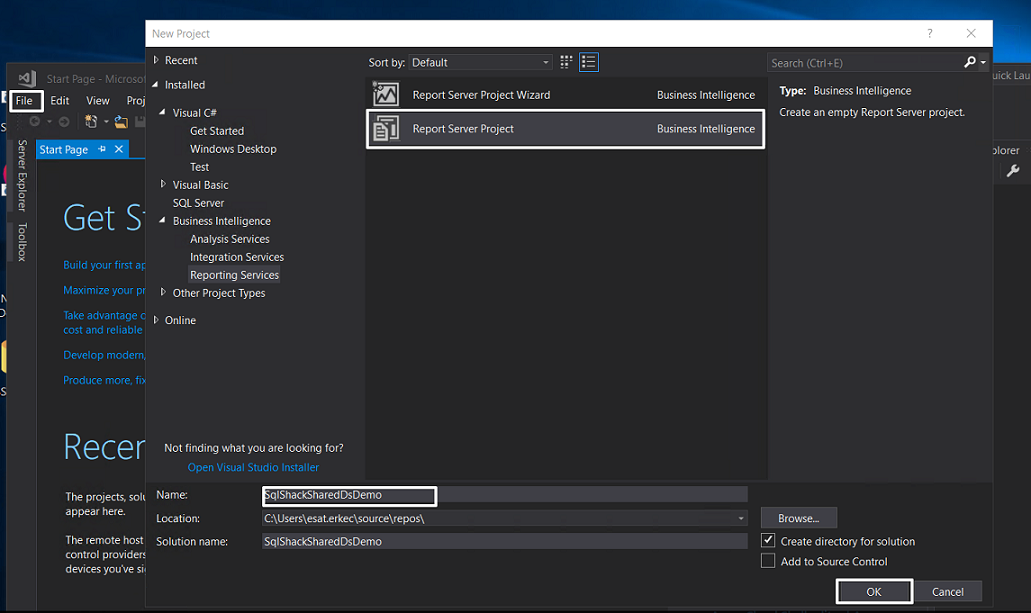This screenshot has width=1031, height=613.
Task: Click the Report Server Project Wizard icon
Action: pos(386,95)
